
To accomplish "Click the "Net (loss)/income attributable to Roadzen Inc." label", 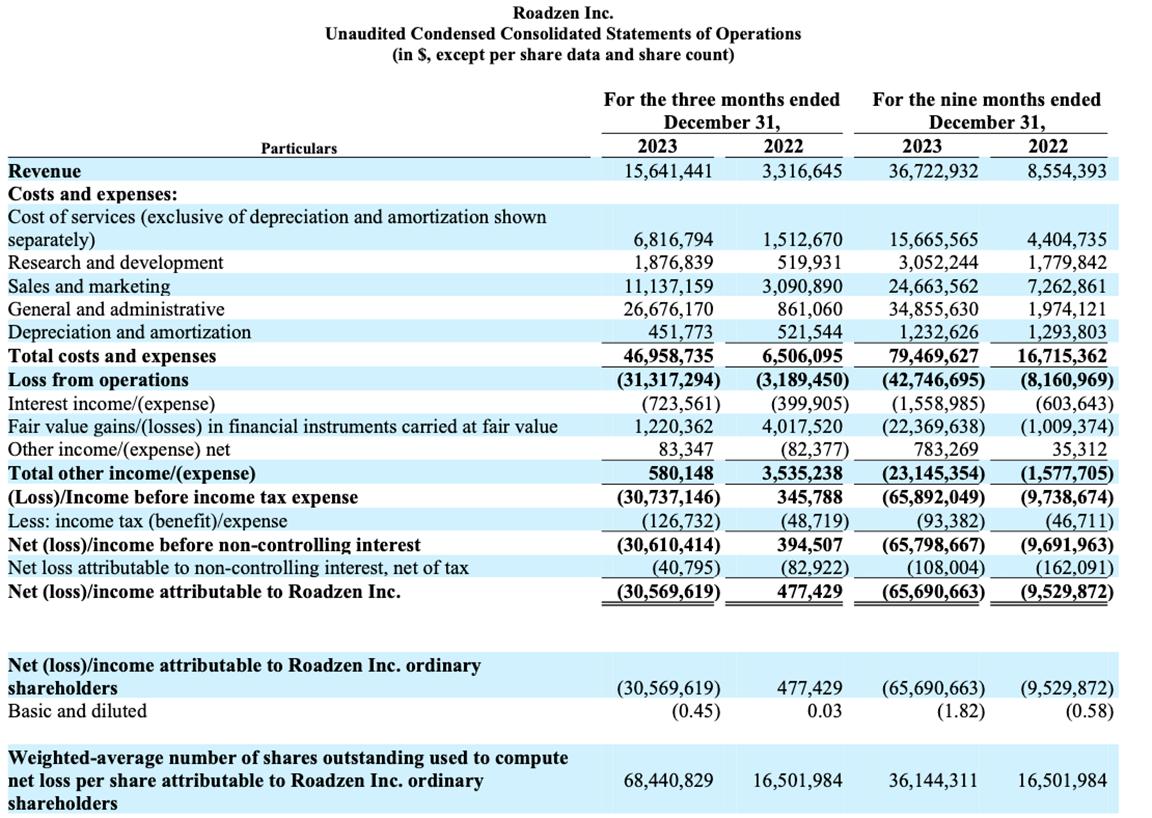I will (x=204, y=592).
